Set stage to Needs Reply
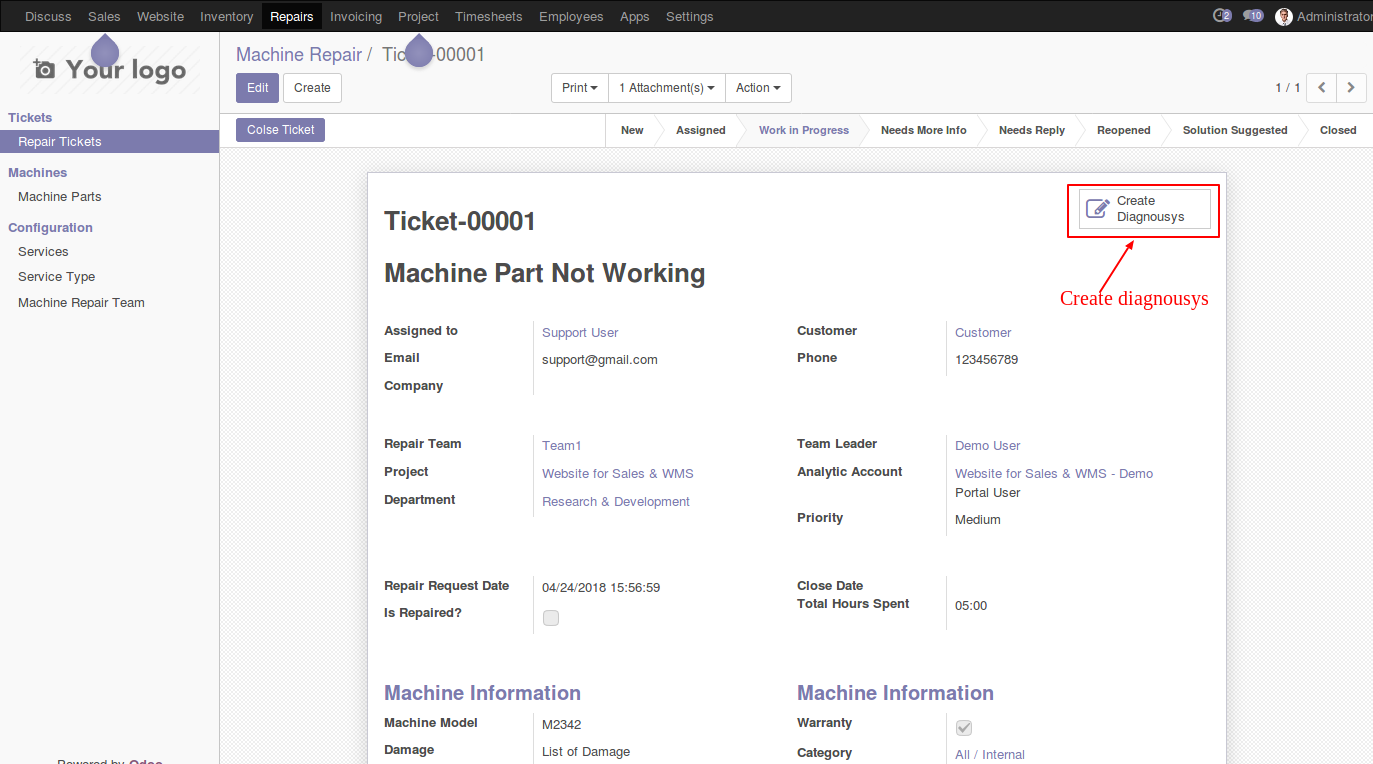This screenshot has width=1373, height=764. pyautogui.click(x=1031, y=130)
